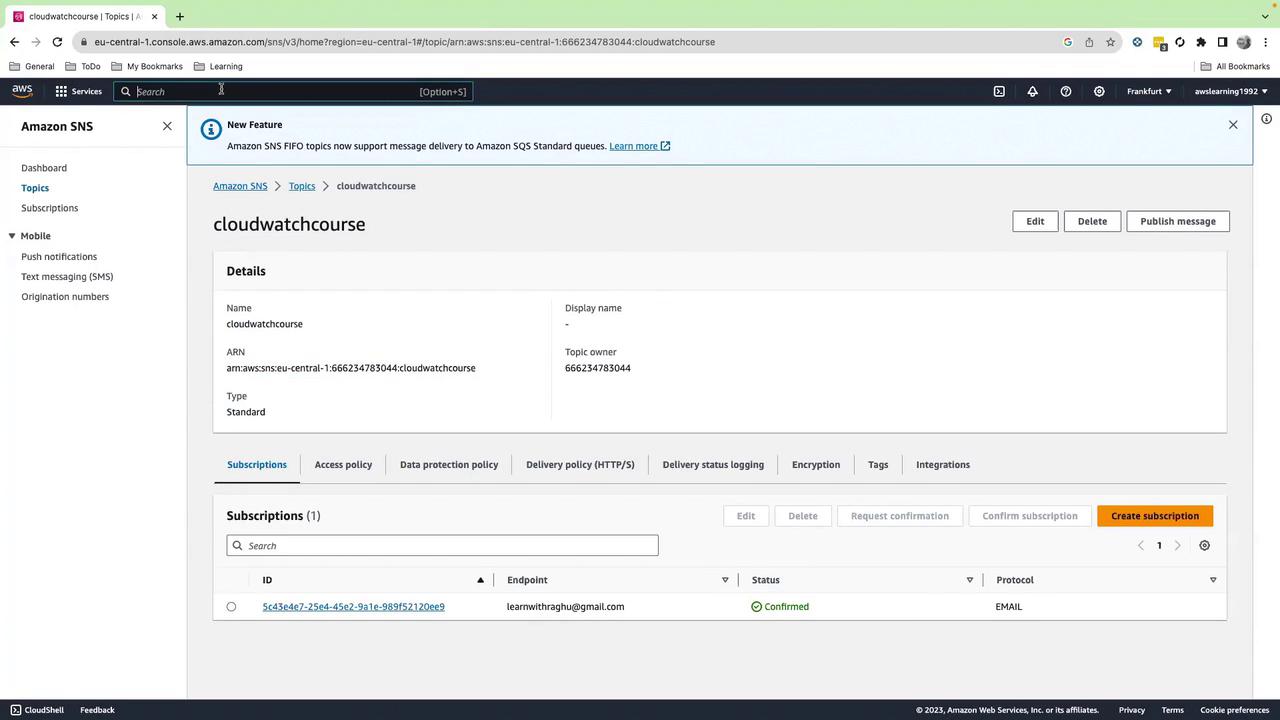Screen dimensions: 1280x720
Task: Go to the AWS console home logo
Action: tap(22, 91)
